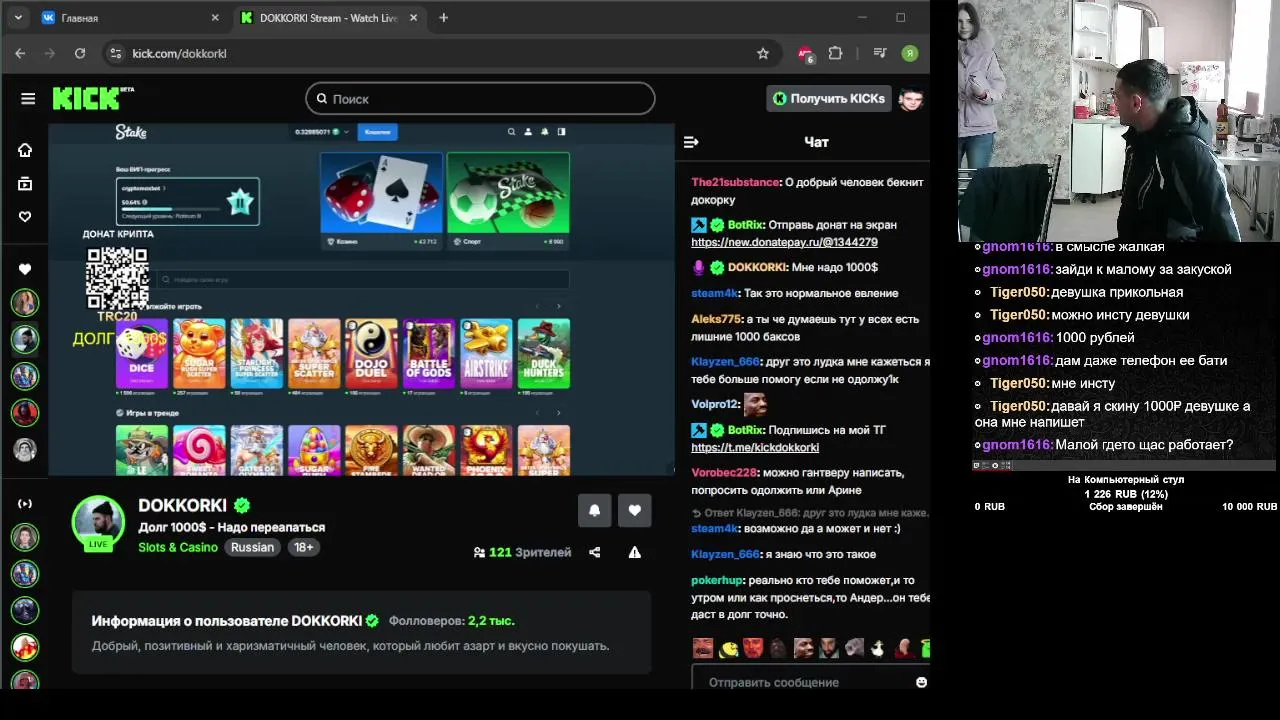
Task: Reload the page
Action: (x=80, y=53)
